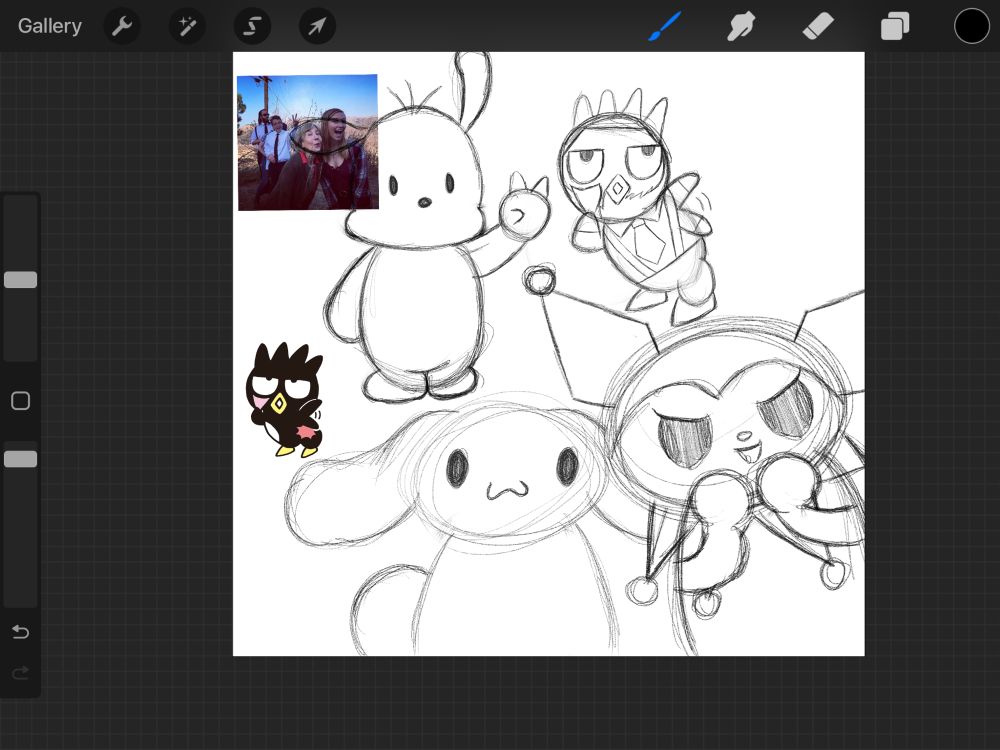Tap the Modify square button in sidebar
This screenshot has width=1000, height=750.
click(x=20, y=401)
